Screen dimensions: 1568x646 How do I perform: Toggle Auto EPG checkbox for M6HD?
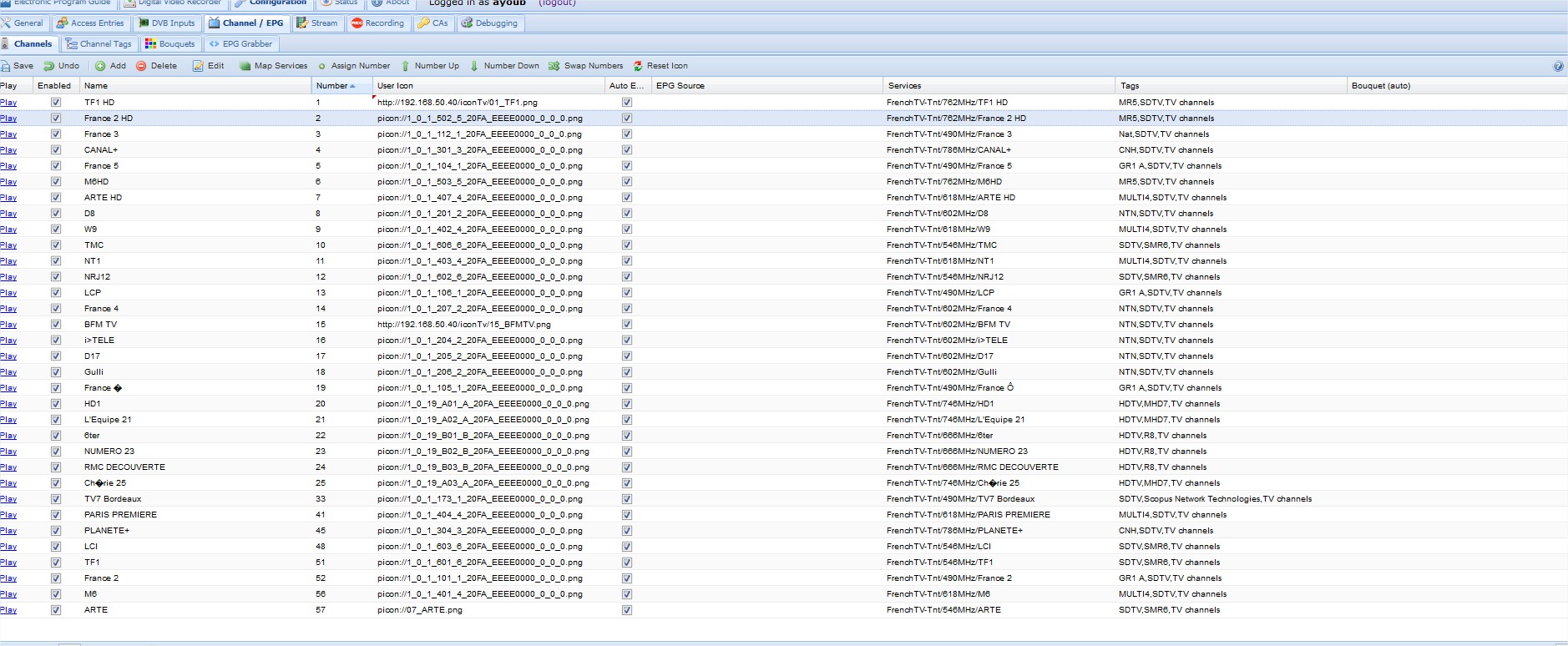pos(627,182)
